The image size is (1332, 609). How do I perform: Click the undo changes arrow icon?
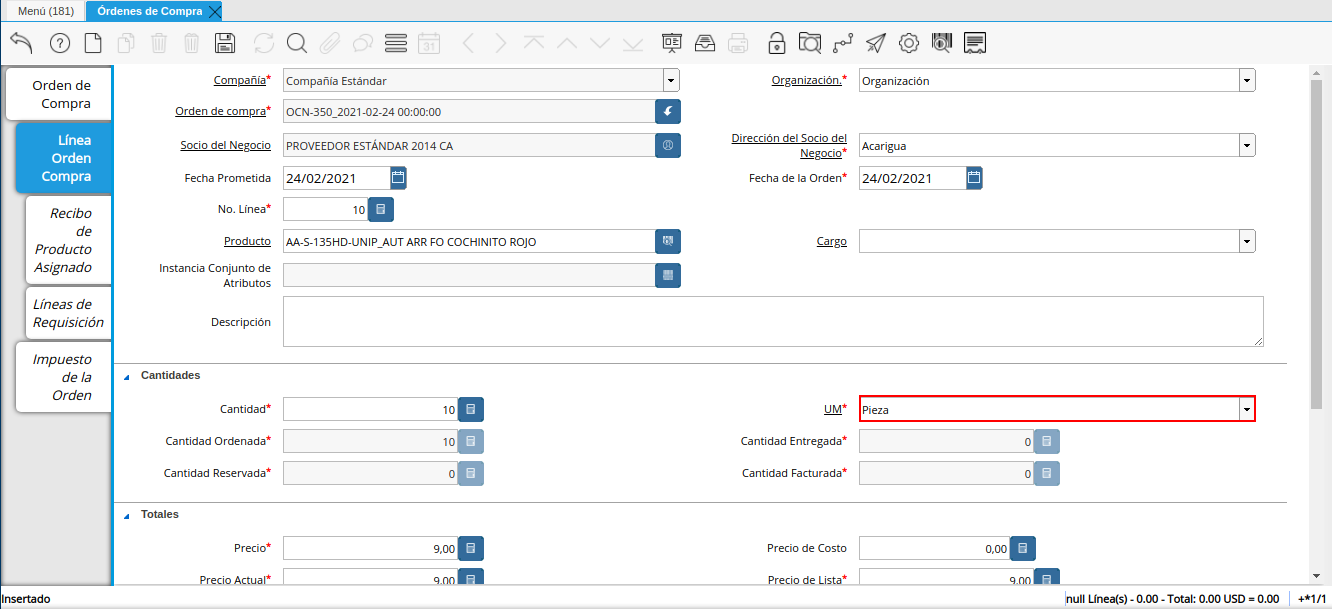21,43
